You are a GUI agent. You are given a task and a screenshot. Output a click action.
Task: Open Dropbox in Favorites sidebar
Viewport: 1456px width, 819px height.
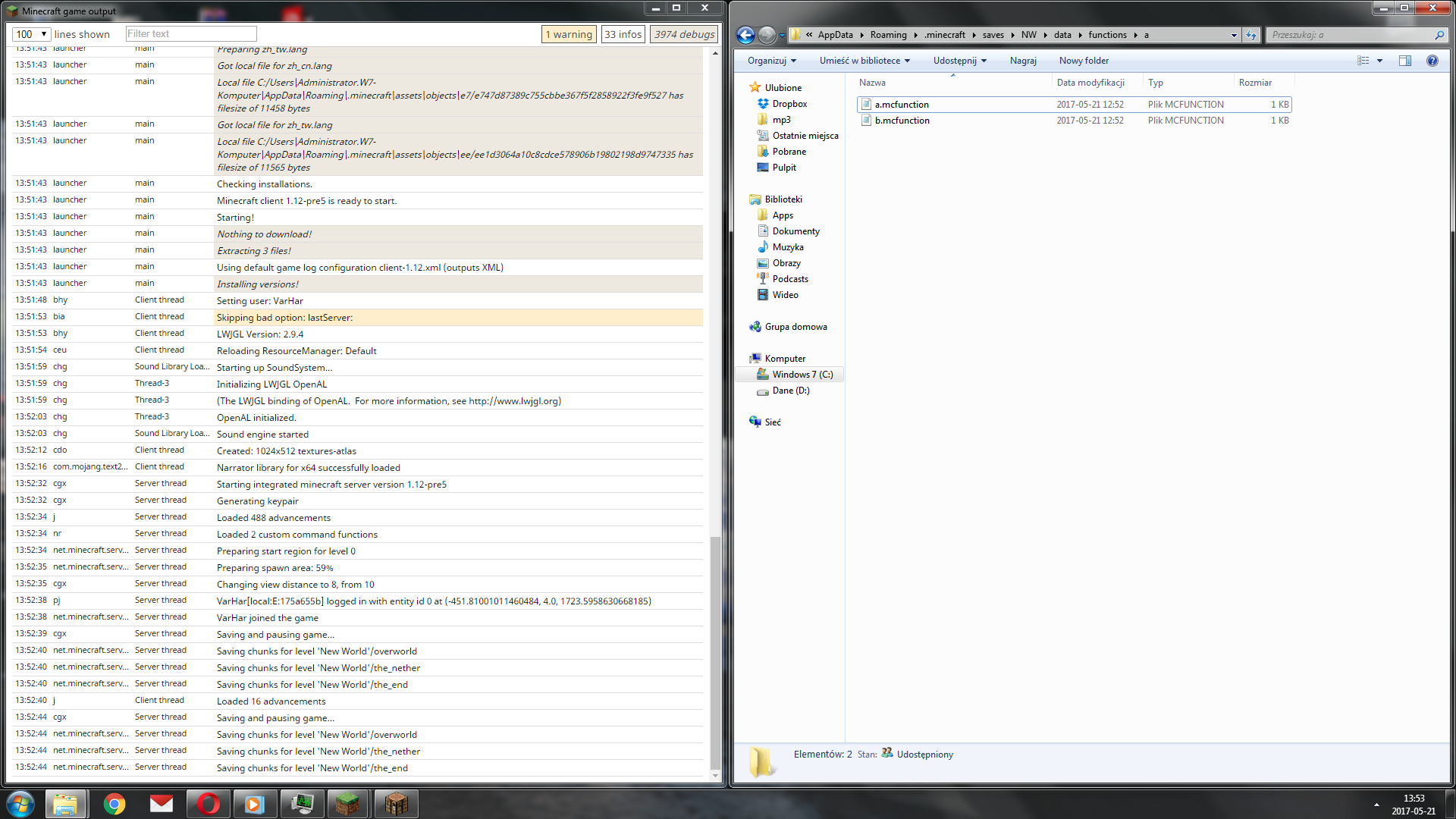click(x=789, y=104)
